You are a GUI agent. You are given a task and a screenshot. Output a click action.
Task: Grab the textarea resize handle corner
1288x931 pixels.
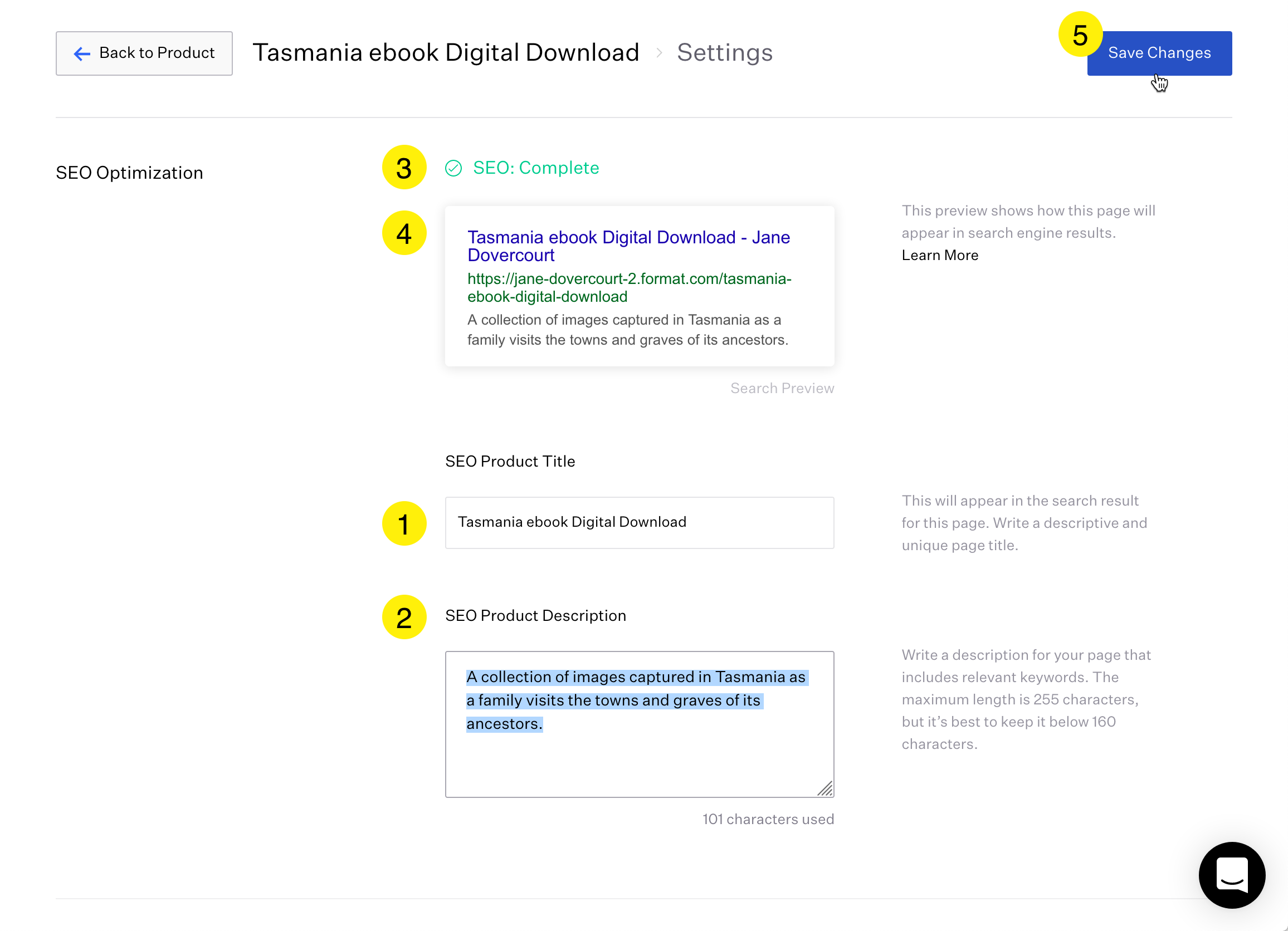coord(826,788)
